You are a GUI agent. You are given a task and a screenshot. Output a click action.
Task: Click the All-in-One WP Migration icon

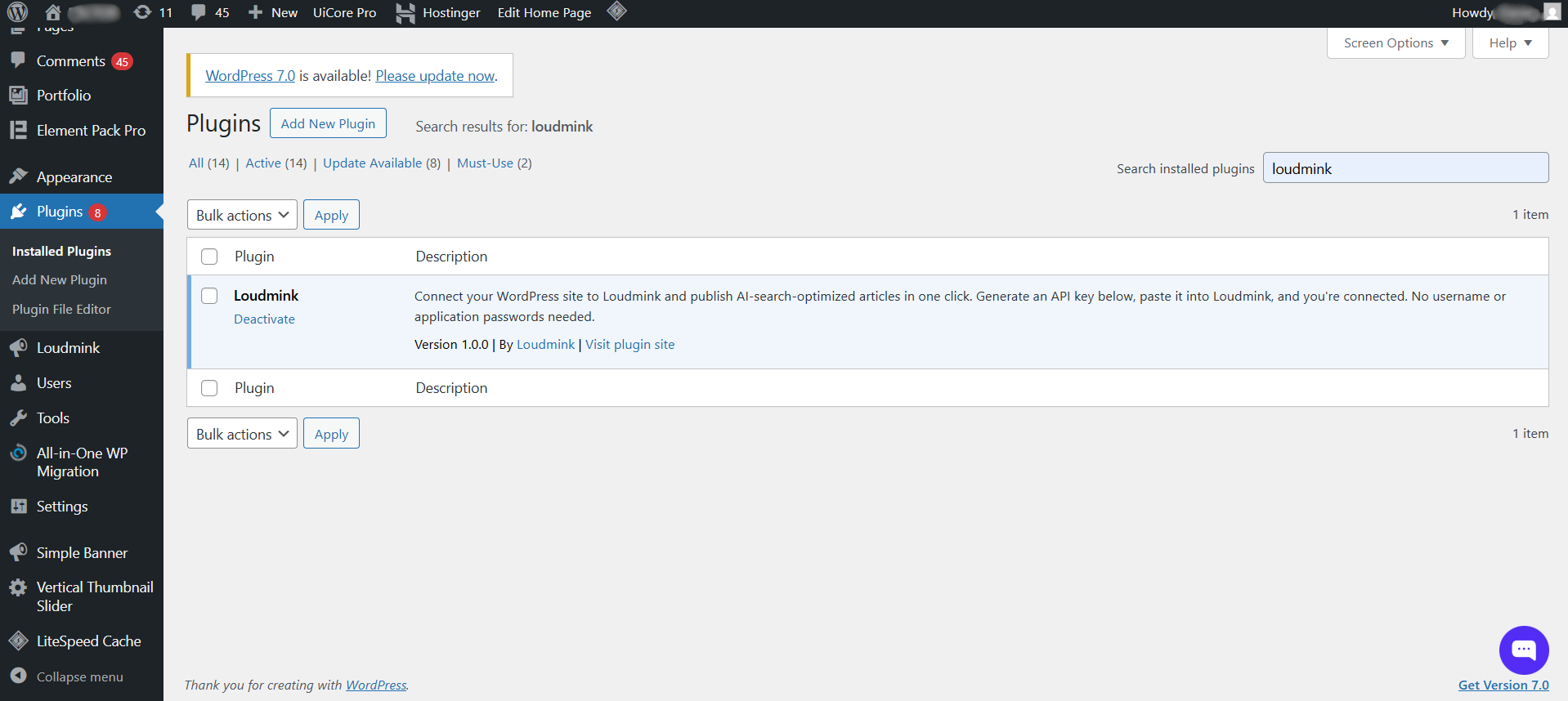[x=18, y=453]
